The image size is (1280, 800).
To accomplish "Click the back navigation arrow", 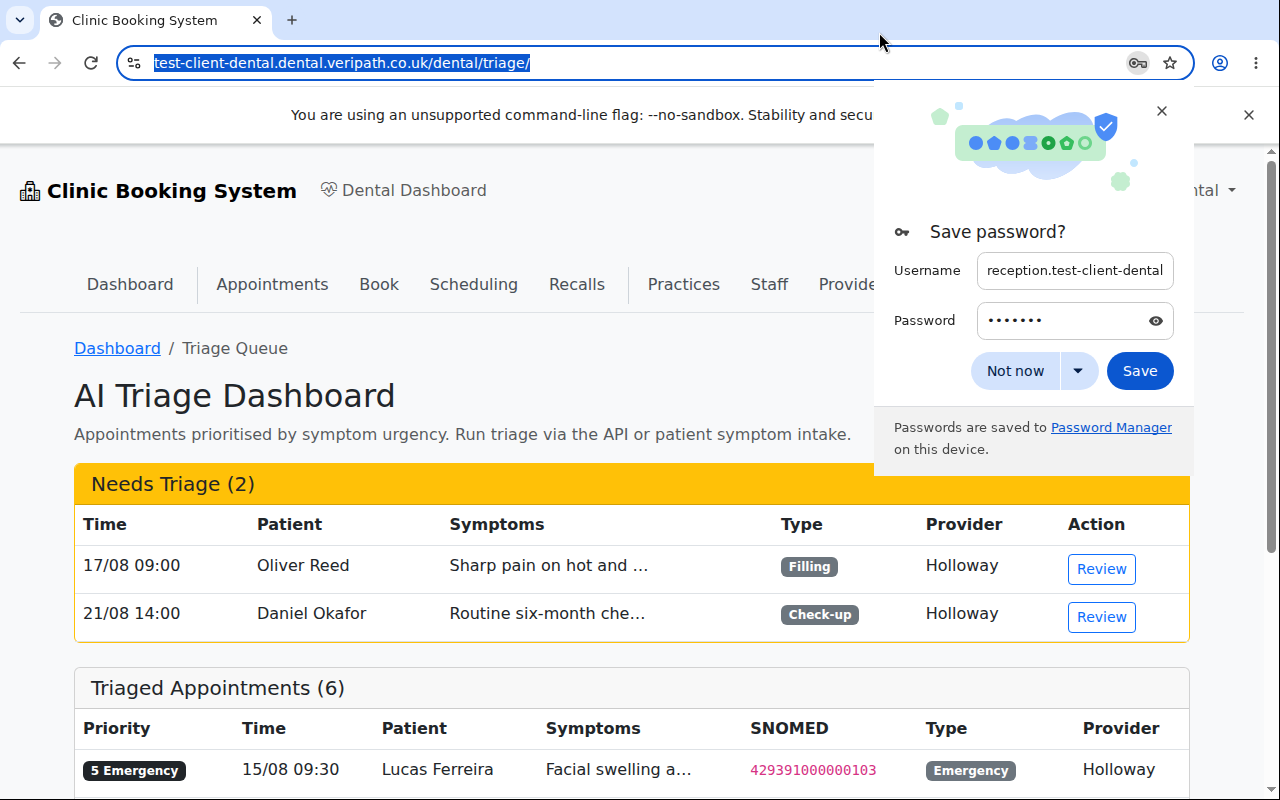I will coord(19,63).
